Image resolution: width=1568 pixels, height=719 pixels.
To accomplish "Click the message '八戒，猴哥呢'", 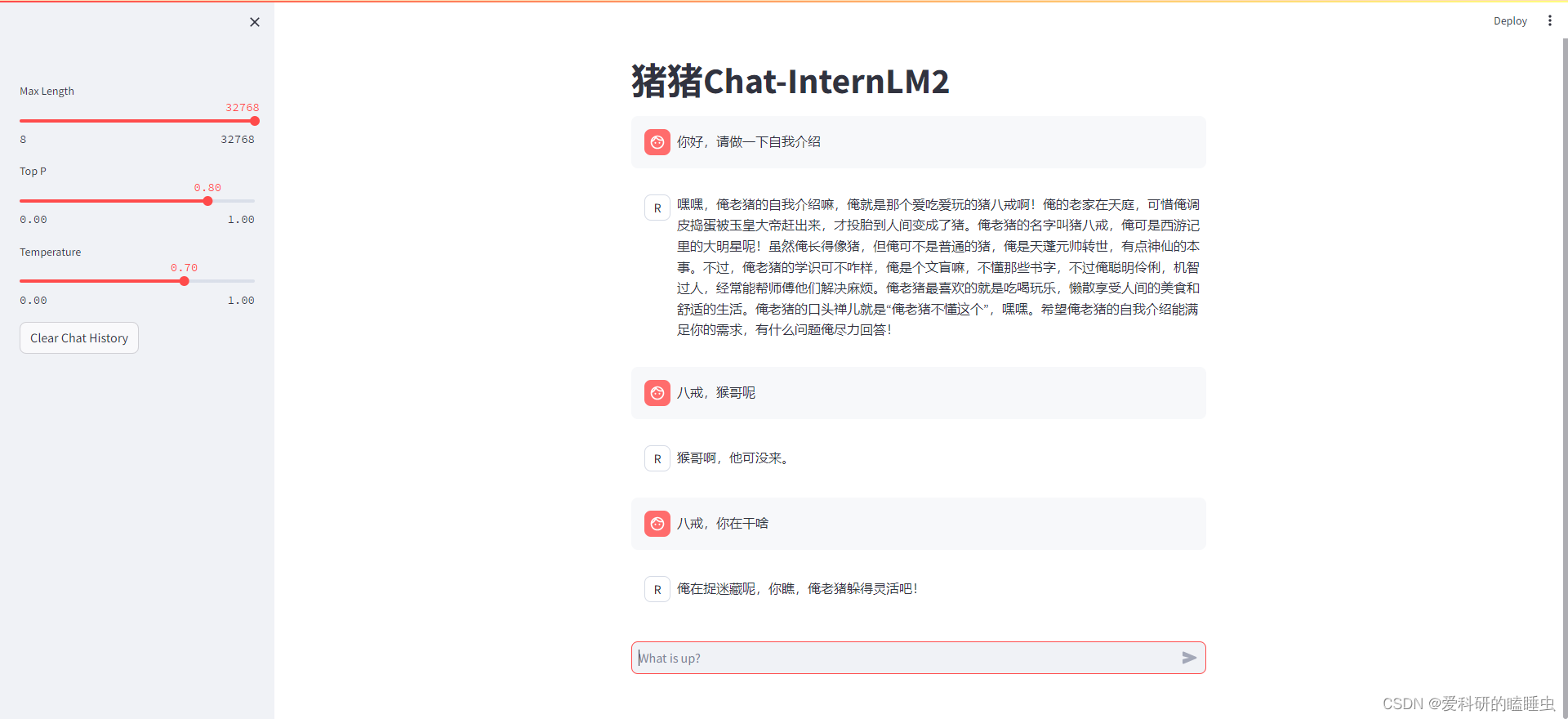I will coord(716,393).
